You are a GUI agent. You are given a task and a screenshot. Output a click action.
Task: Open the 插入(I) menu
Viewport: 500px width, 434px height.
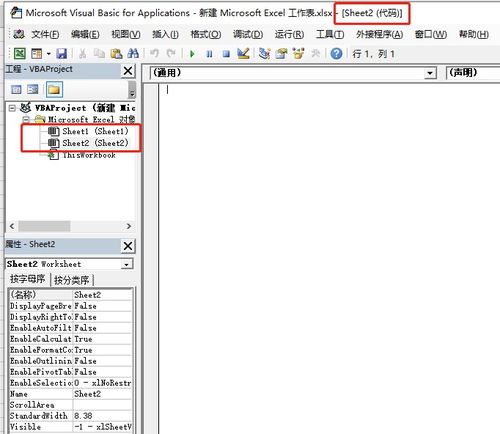(x=165, y=34)
